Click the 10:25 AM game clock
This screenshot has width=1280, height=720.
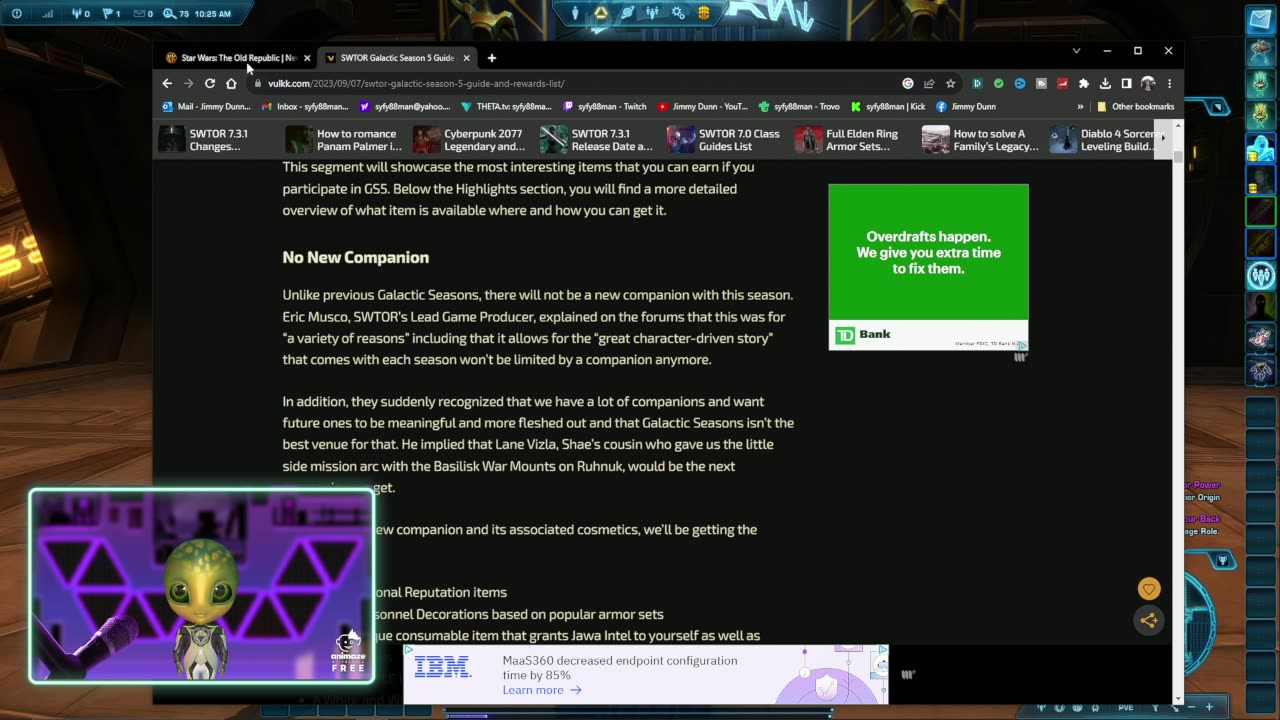(x=210, y=14)
